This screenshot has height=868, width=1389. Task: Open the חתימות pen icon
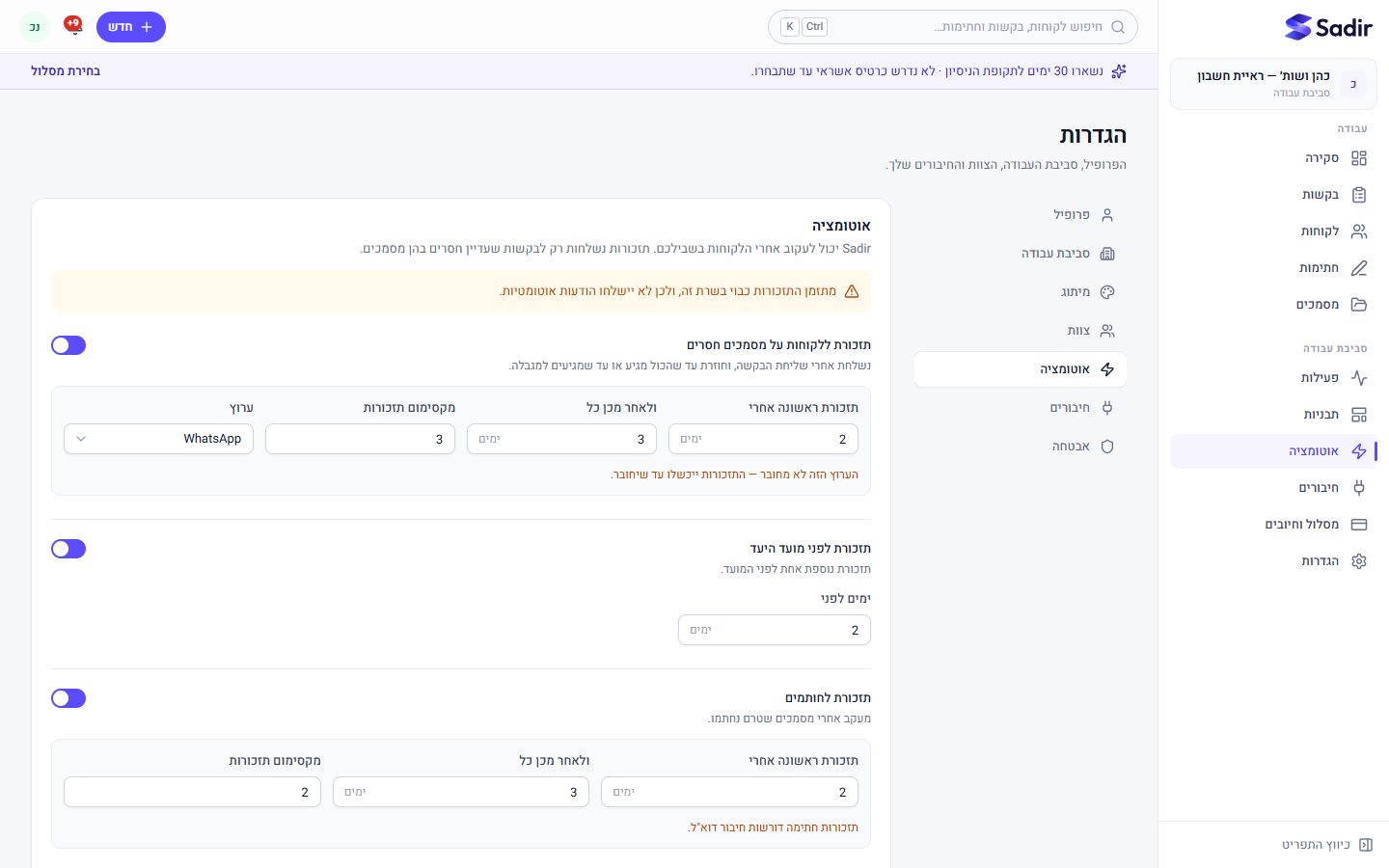(1358, 268)
